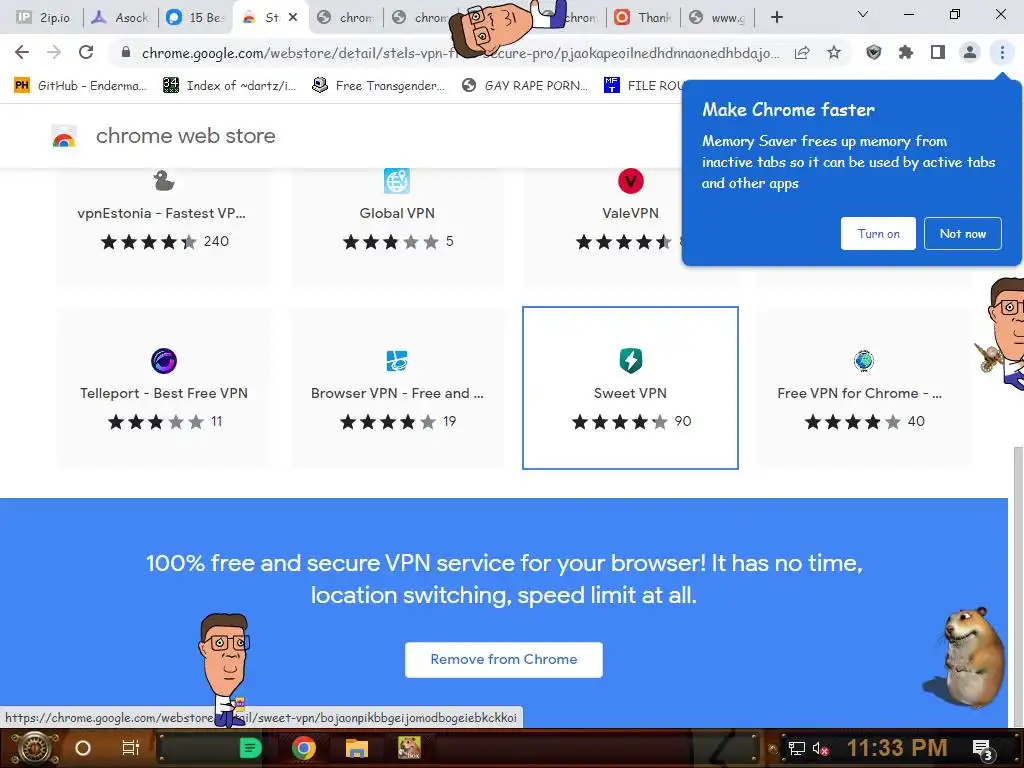Dismiss Memory Saver with Not now
The width and height of the screenshot is (1024, 768).
tap(963, 233)
